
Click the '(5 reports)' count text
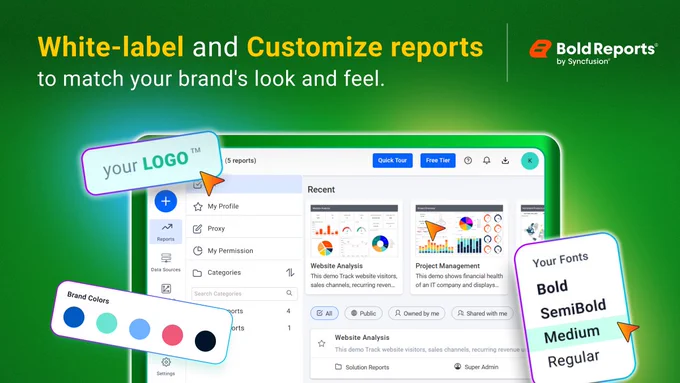coord(241,160)
